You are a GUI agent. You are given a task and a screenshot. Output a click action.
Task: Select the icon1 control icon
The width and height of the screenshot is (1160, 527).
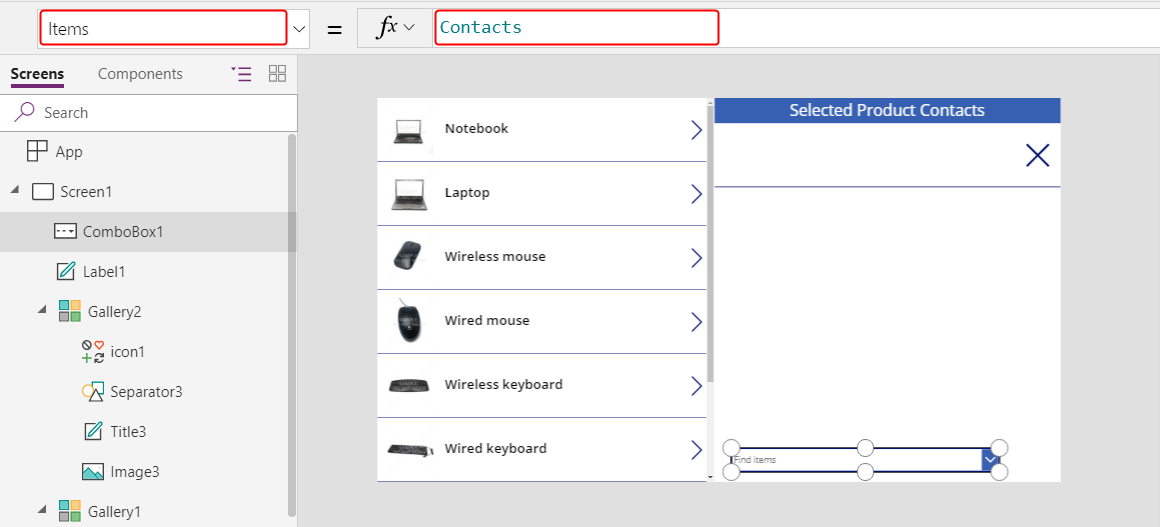click(x=93, y=352)
